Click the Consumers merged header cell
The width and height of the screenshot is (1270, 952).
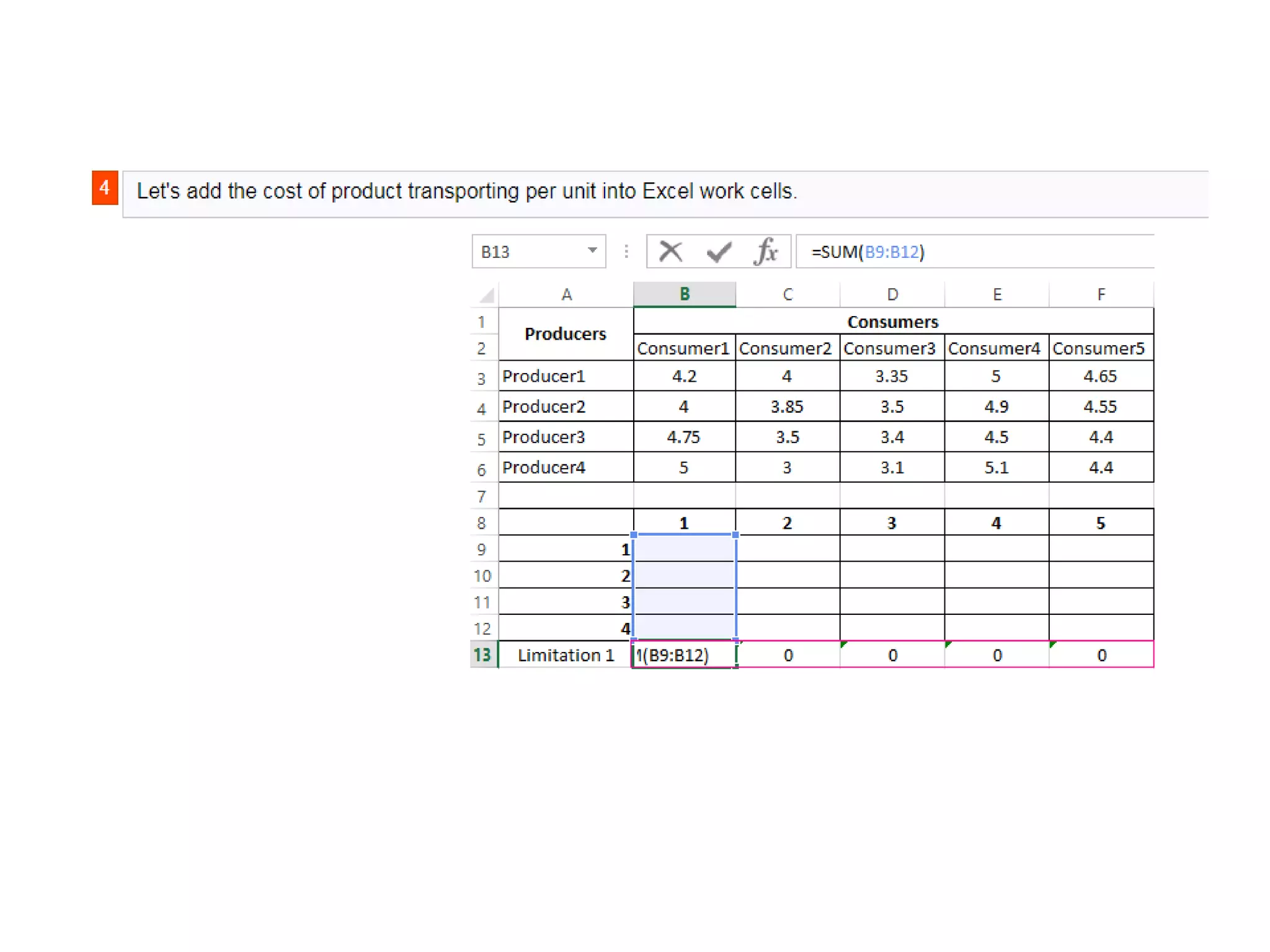(x=893, y=322)
